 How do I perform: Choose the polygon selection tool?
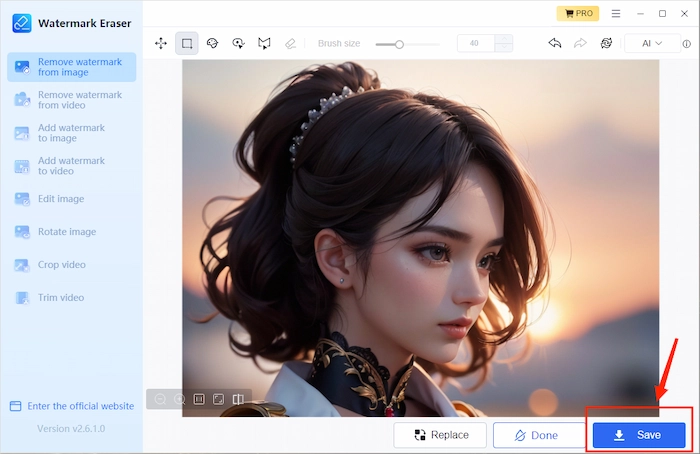(264, 44)
